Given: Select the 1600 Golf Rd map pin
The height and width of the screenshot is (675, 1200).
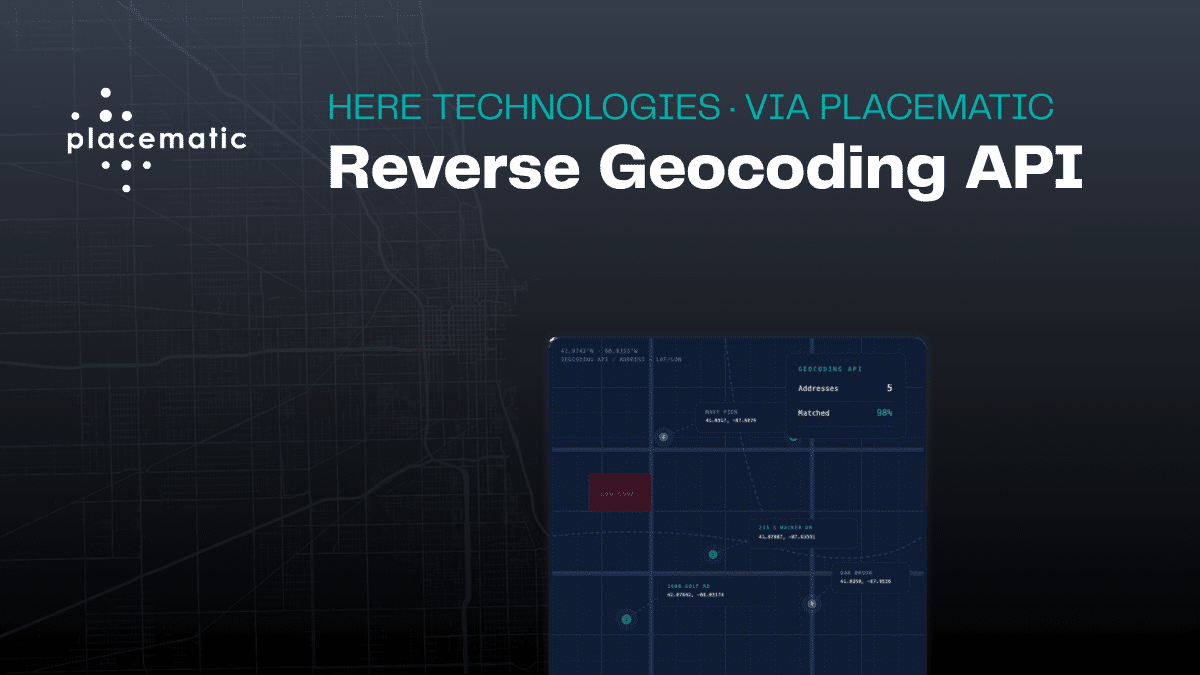Looking at the screenshot, I should click(x=627, y=619).
